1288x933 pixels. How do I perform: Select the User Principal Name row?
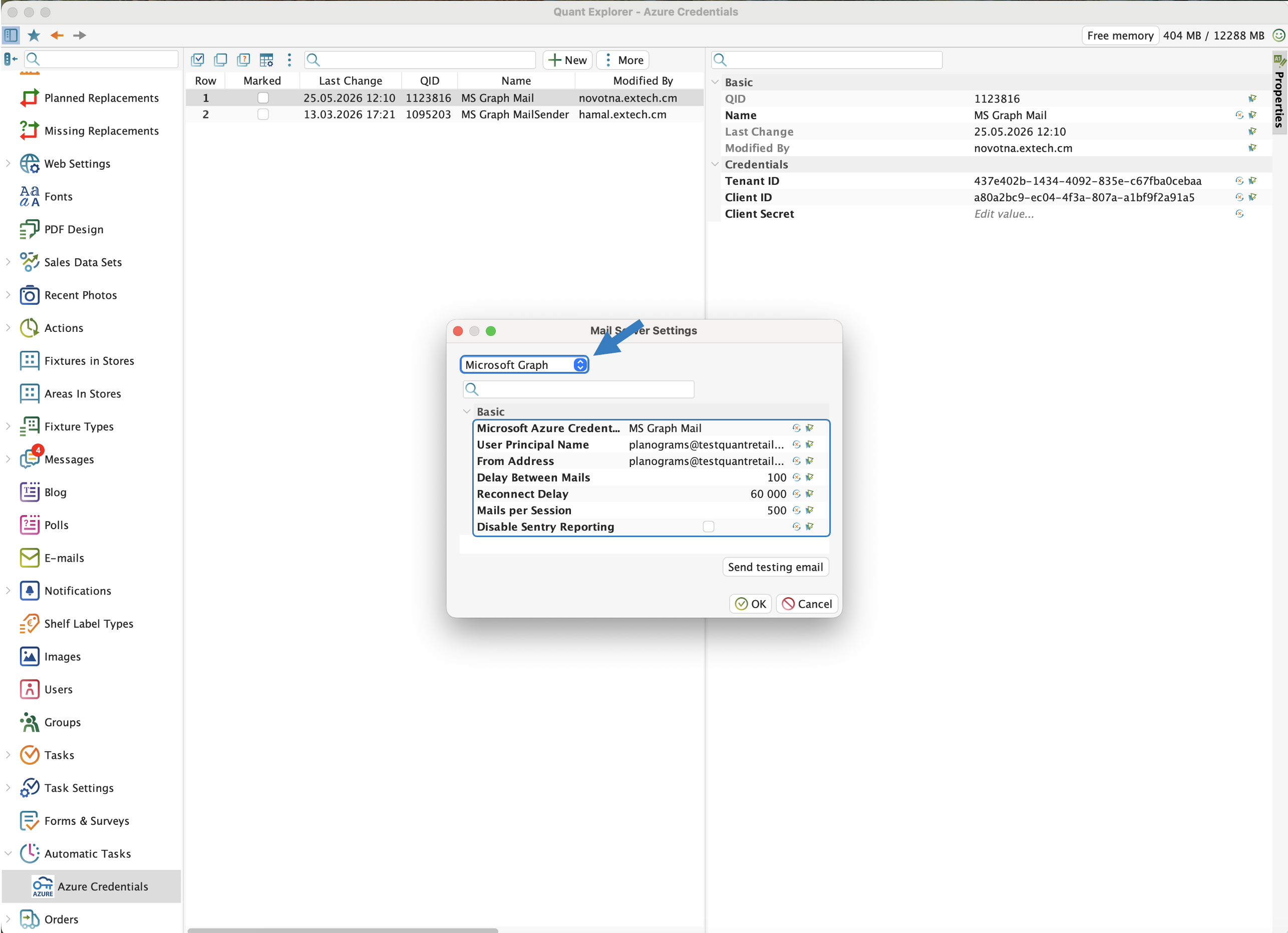(x=651, y=445)
